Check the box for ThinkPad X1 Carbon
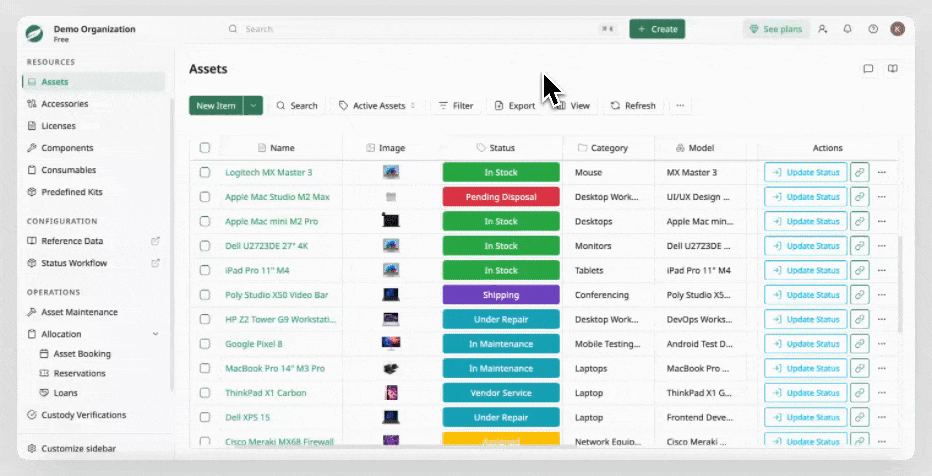 pyautogui.click(x=204, y=393)
